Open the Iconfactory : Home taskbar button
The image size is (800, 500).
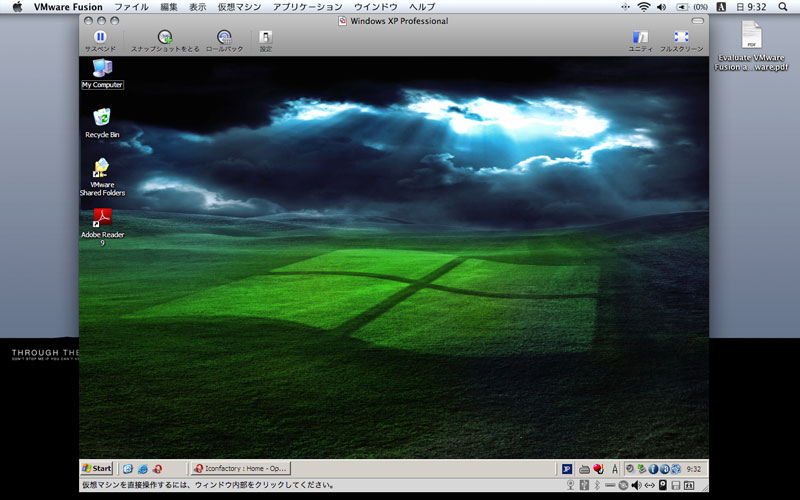pos(241,468)
